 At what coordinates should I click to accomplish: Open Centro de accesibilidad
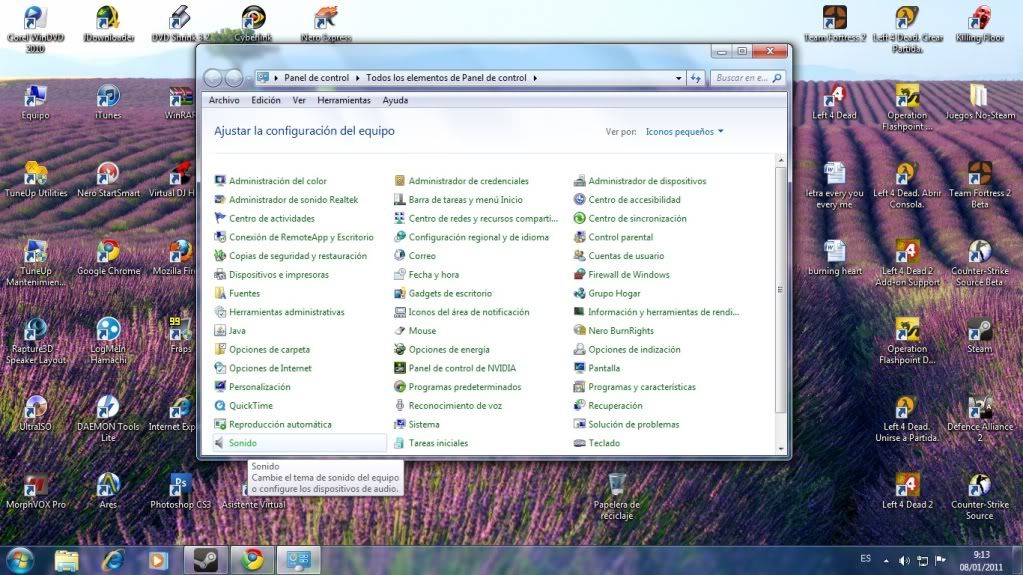[x=634, y=200]
